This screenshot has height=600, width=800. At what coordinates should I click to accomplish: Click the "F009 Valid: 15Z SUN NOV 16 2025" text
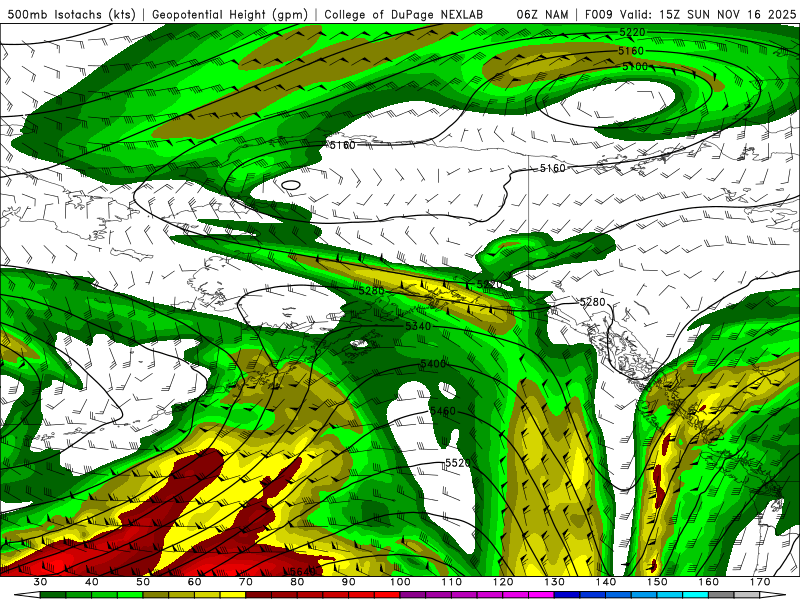(691, 14)
